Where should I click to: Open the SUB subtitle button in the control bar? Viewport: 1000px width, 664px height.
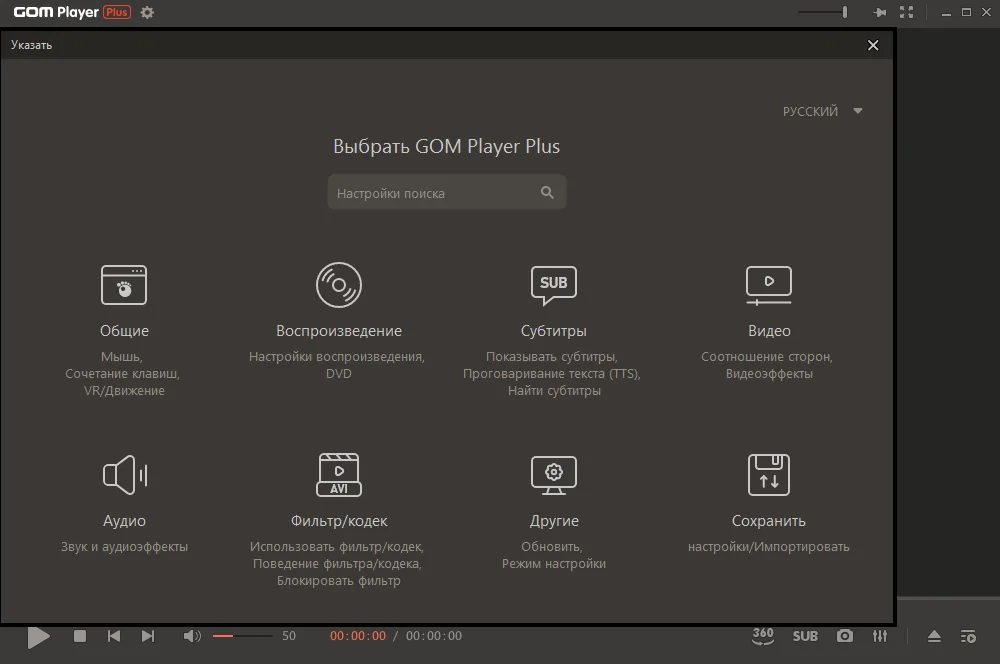[805, 636]
